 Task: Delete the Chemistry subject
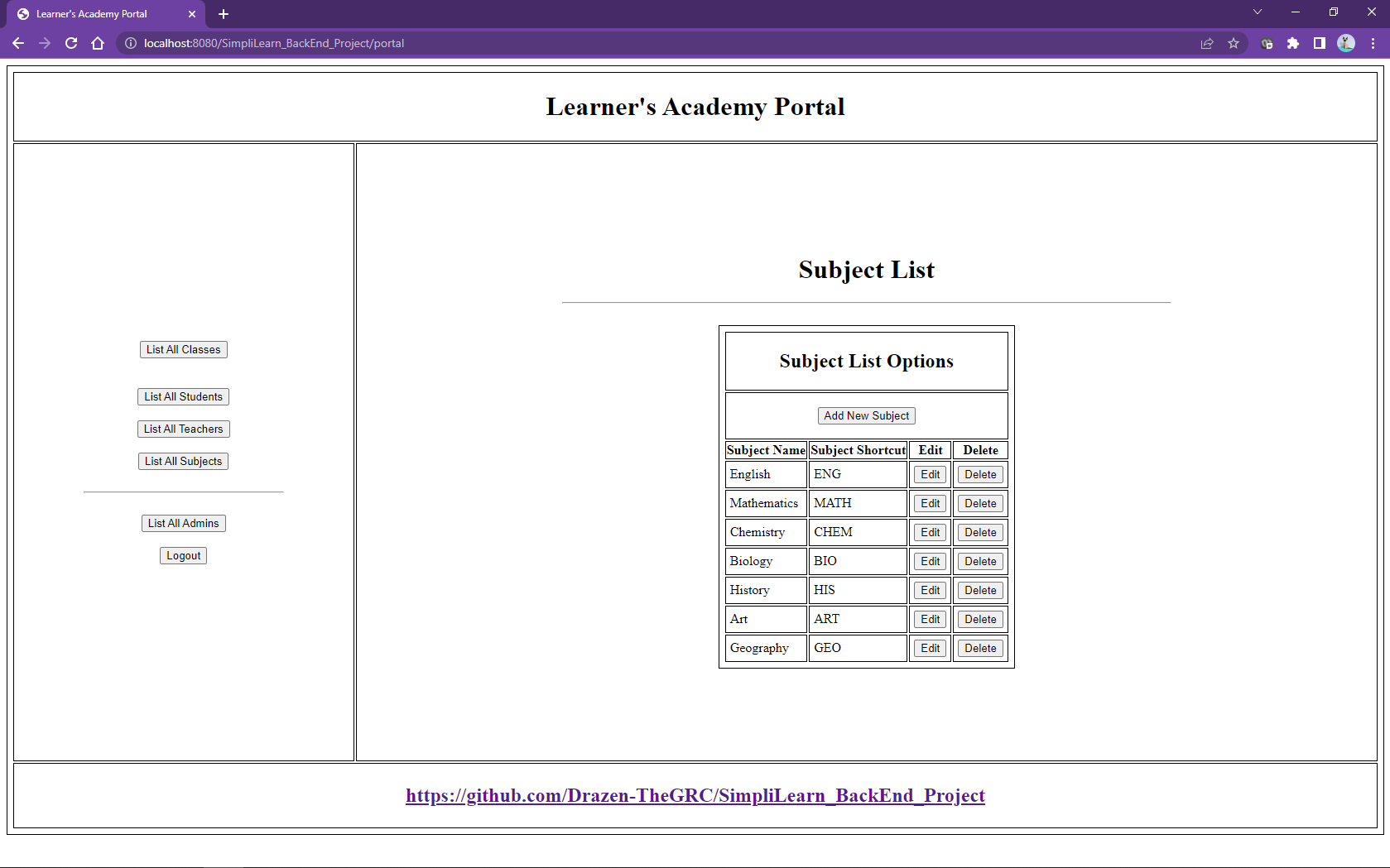point(981,533)
